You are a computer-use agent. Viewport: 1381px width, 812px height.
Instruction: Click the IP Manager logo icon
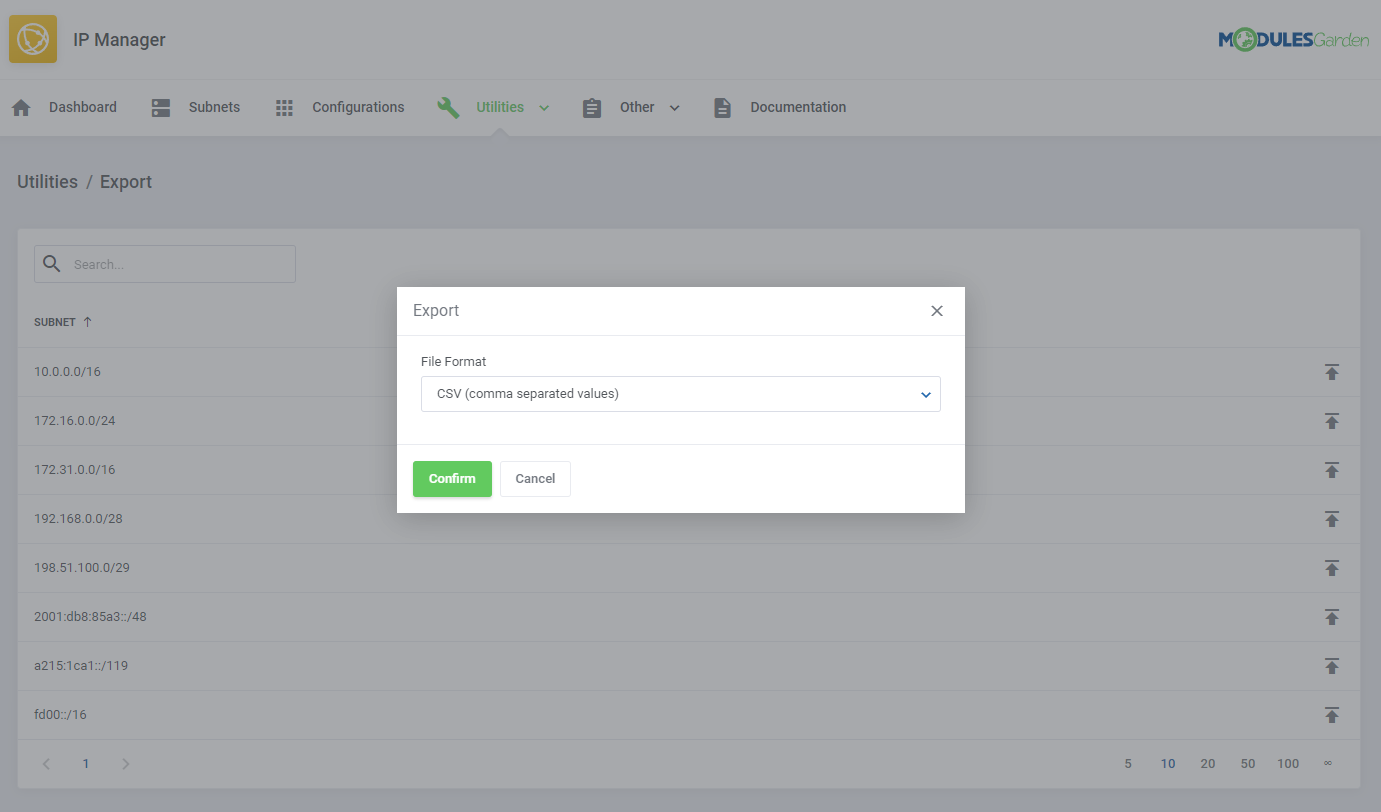click(x=33, y=38)
